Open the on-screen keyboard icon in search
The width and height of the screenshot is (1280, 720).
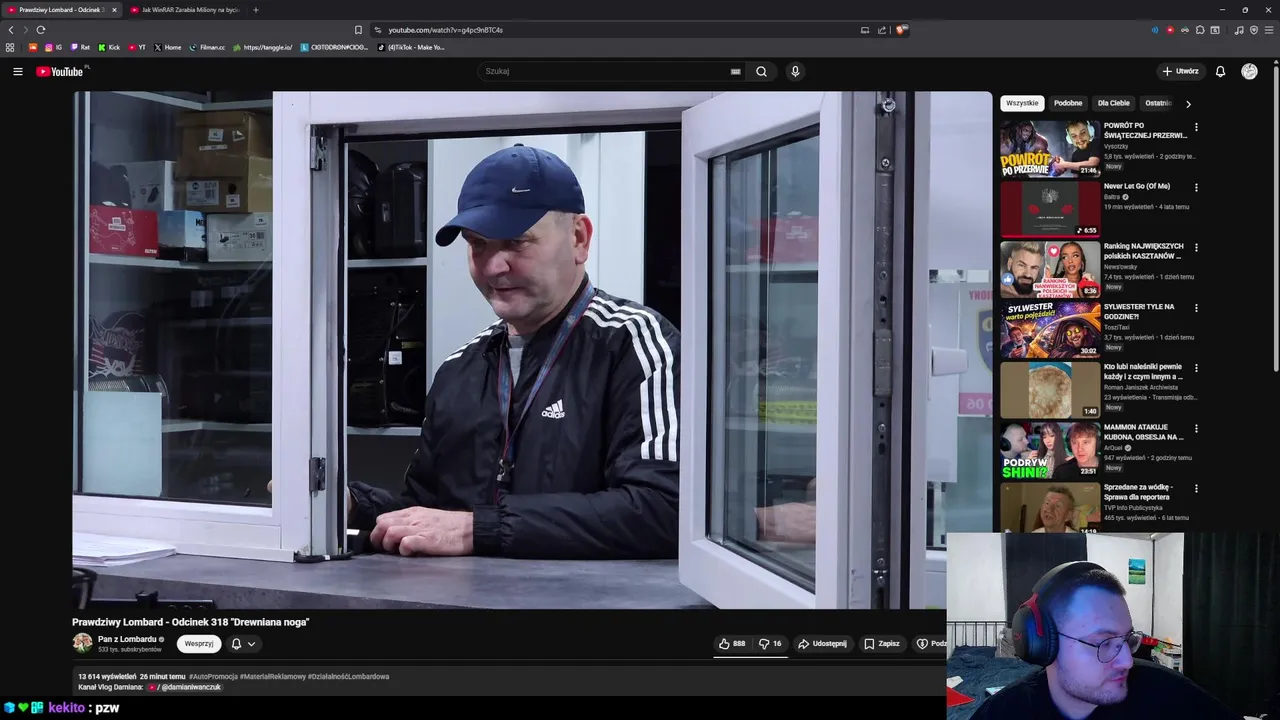pyautogui.click(x=736, y=71)
